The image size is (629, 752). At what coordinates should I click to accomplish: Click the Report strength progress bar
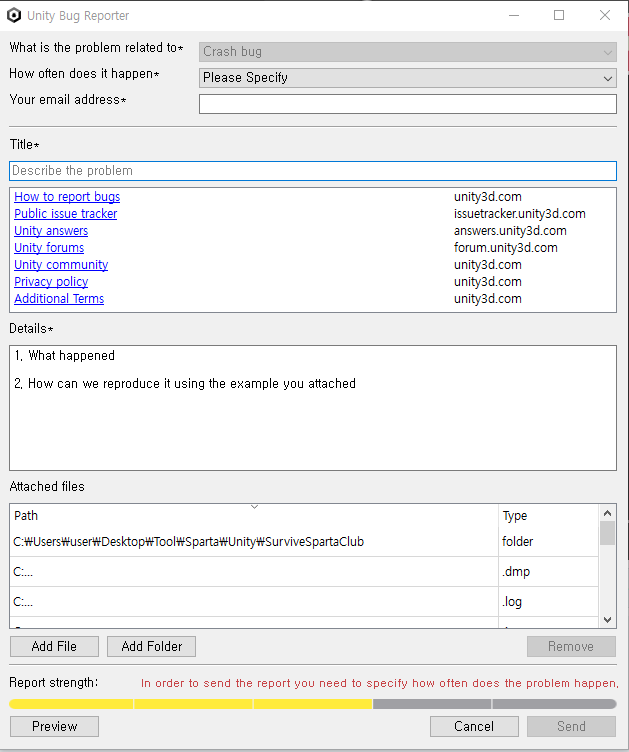click(313, 704)
